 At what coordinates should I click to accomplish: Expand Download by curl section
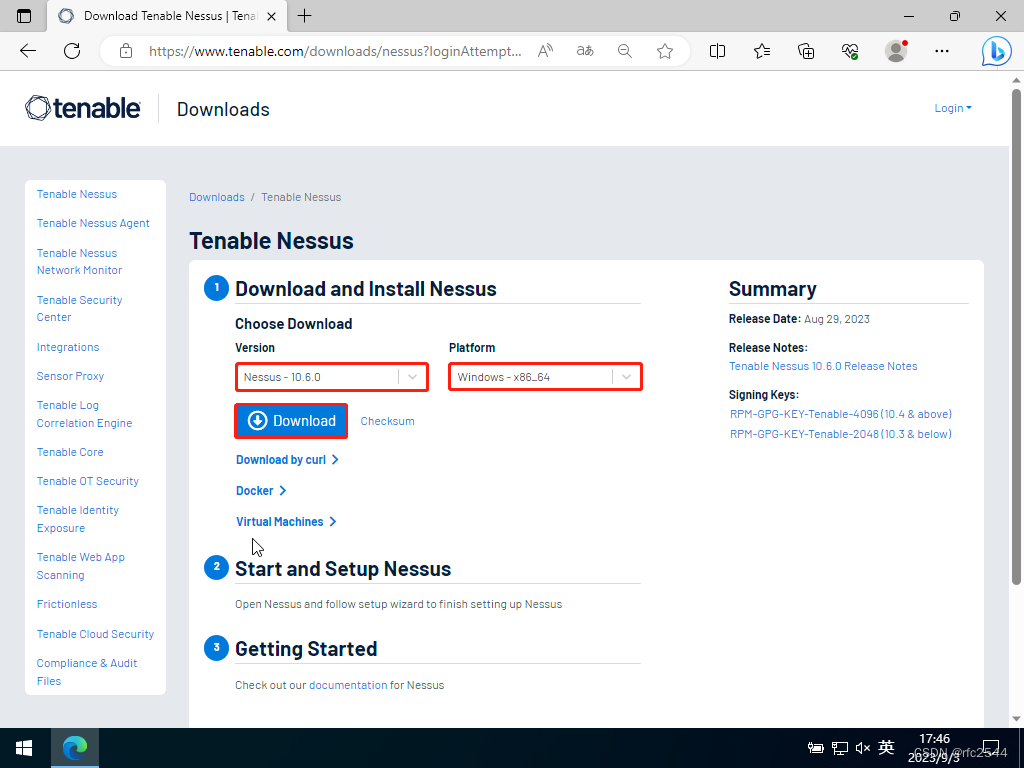tap(287, 460)
